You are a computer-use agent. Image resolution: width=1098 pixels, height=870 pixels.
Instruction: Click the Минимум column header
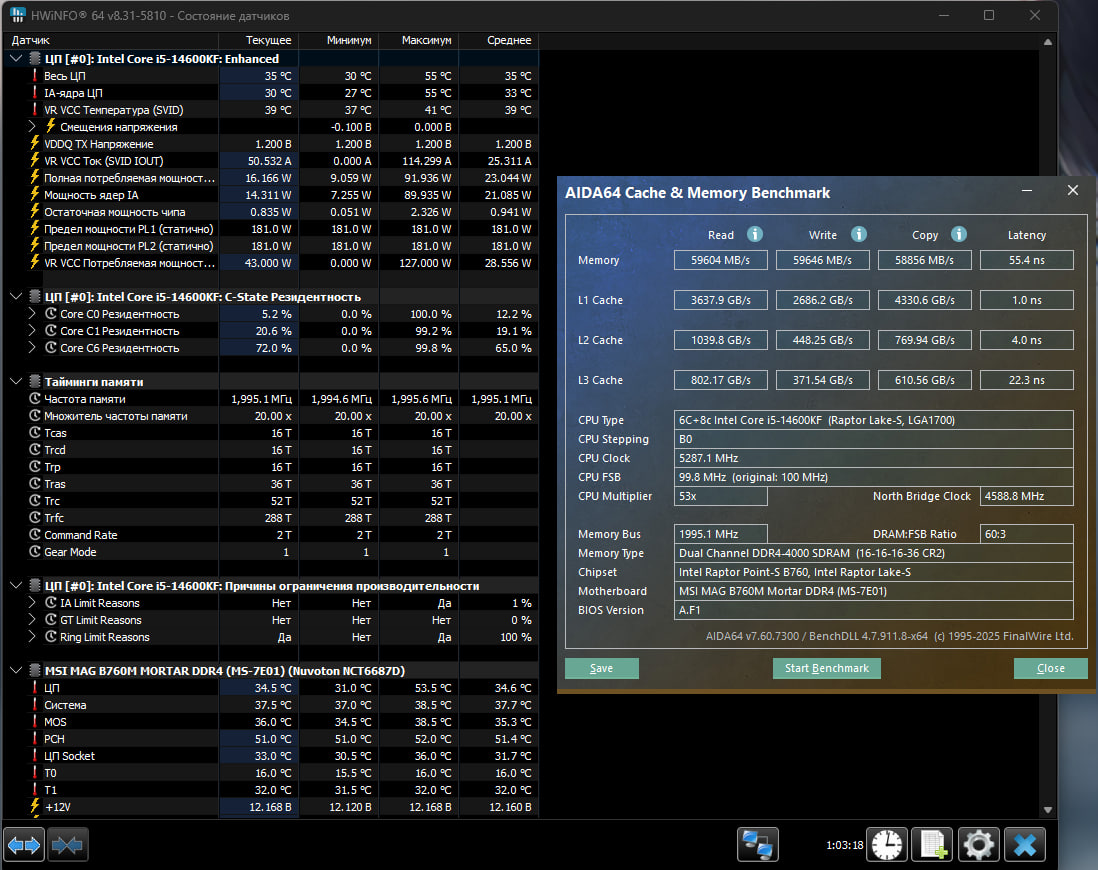coord(340,40)
